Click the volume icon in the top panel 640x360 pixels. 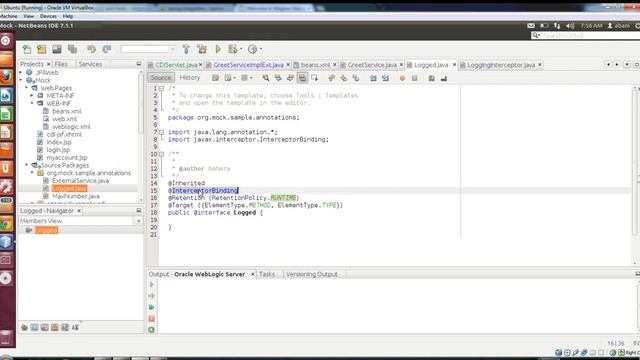tap(570, 26)
